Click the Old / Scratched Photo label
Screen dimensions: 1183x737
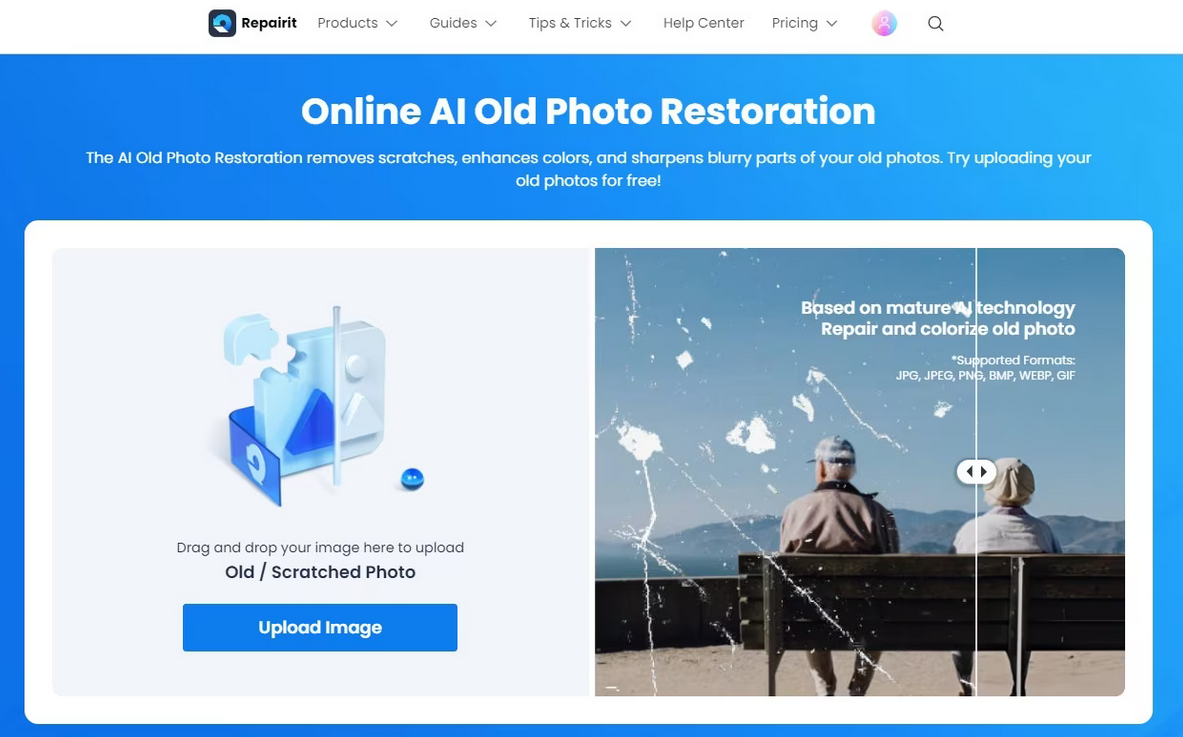(320, 572)
